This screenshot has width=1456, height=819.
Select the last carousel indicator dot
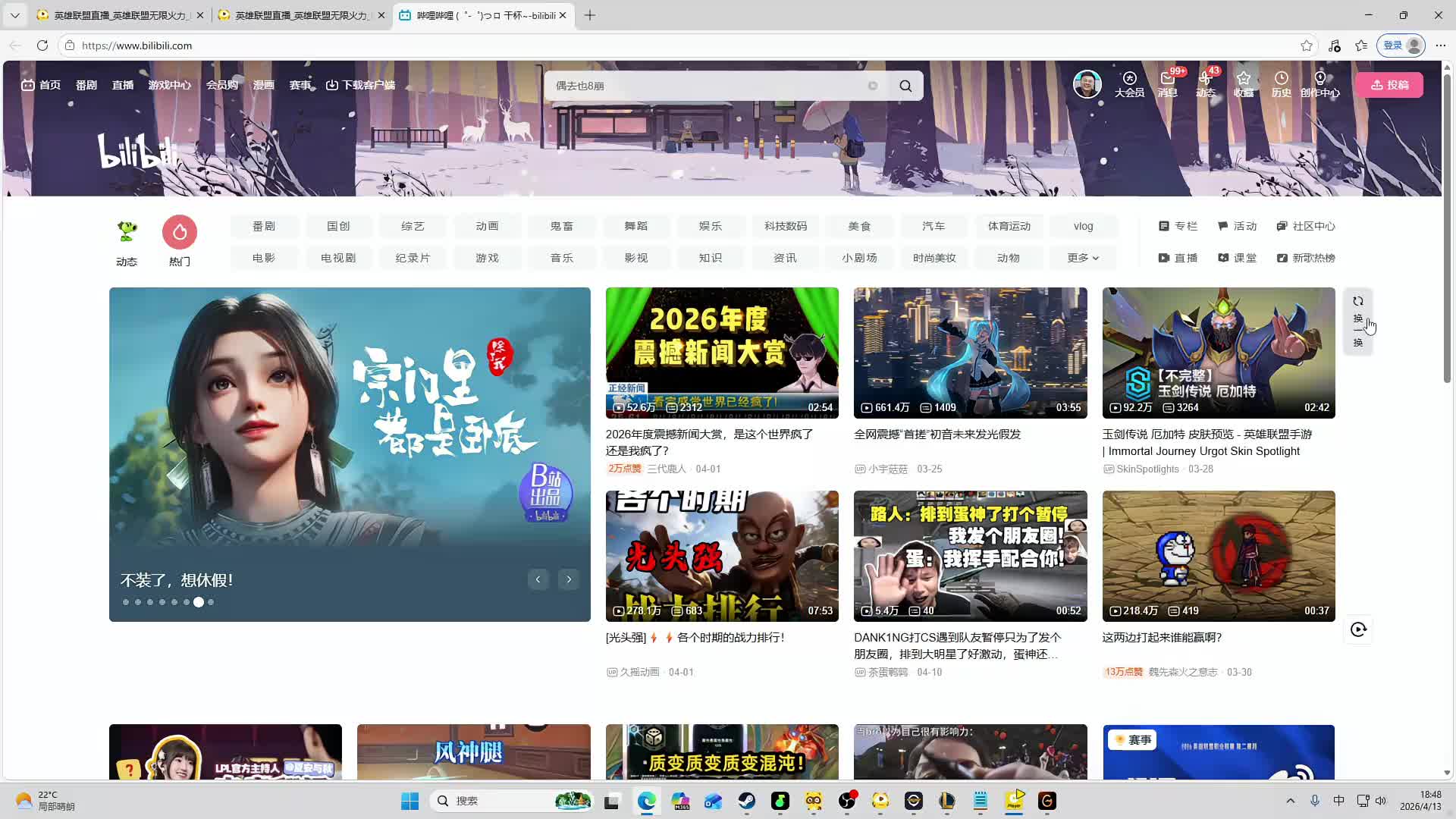211,602
